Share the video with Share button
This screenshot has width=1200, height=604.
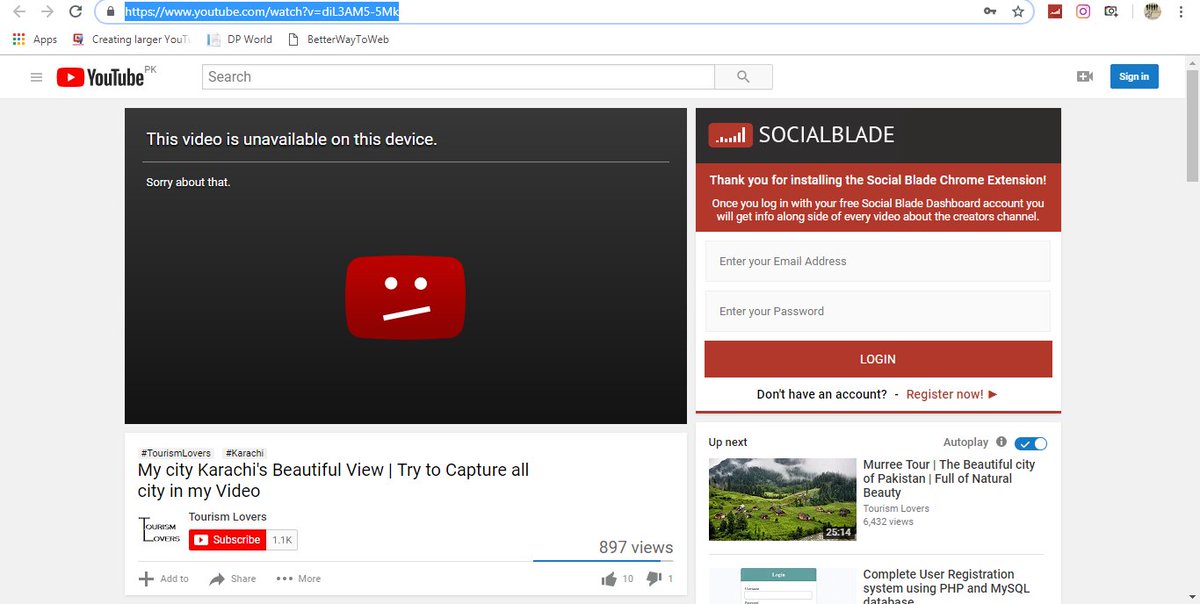[232, 579]
